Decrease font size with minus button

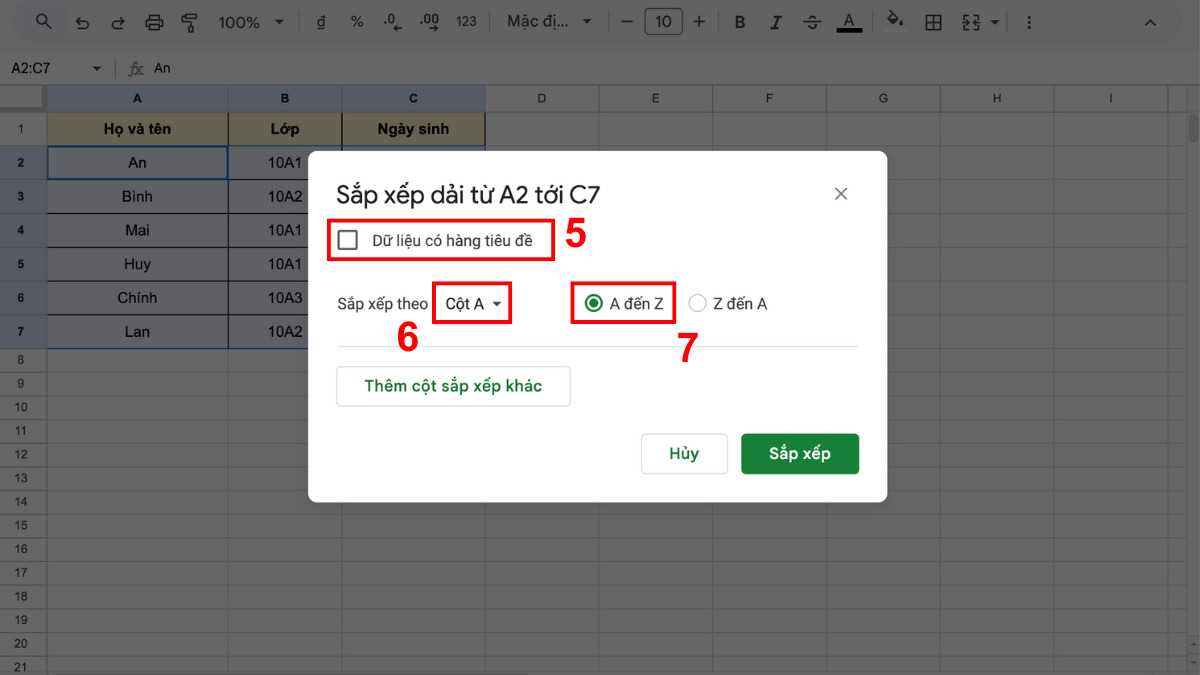click(x=626, y=22)
